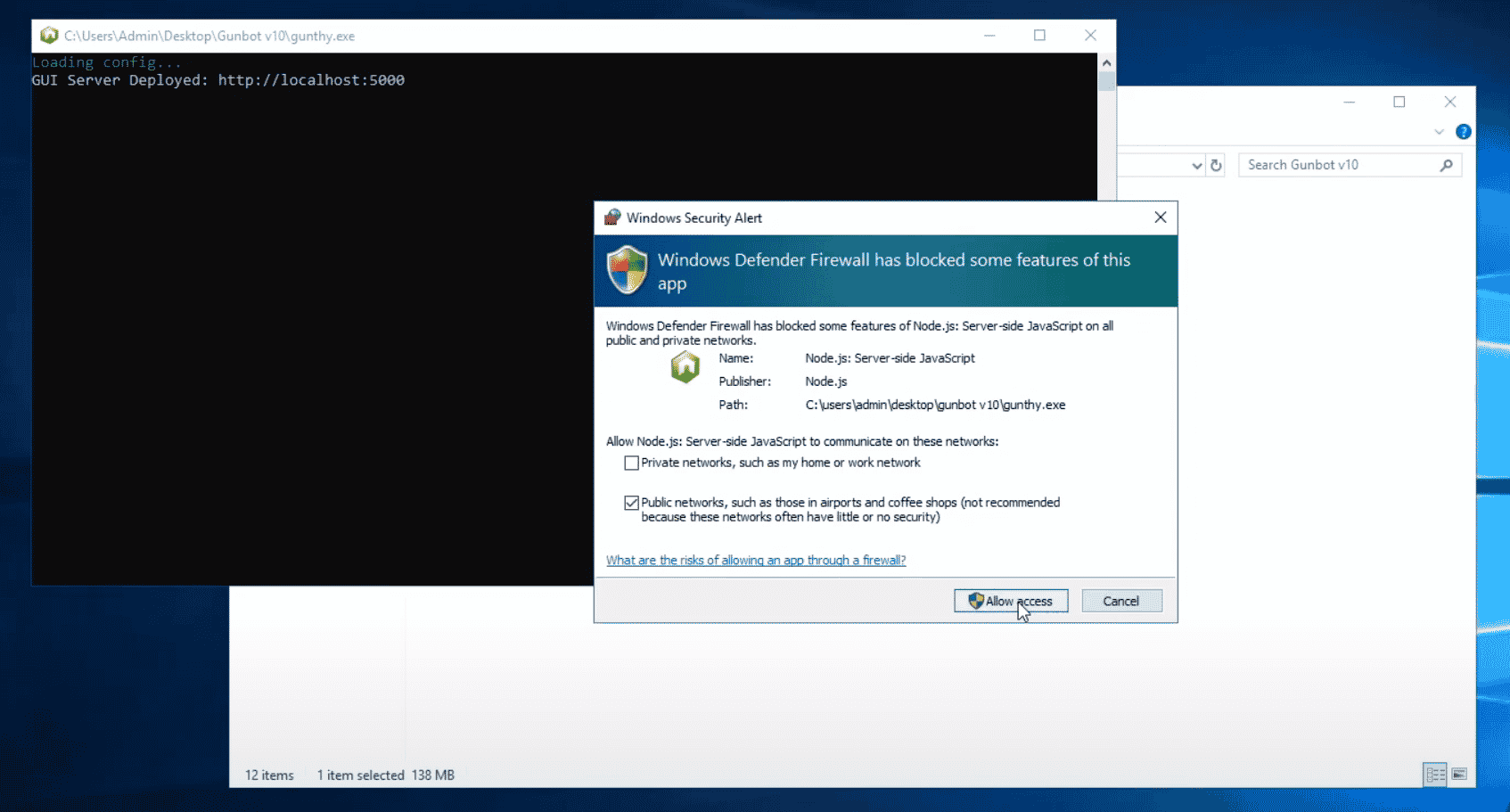The width and height of the screenshot is (1510, 812).
Task: Cancel the Windows Security Alert dialog
Action: 1121,601
